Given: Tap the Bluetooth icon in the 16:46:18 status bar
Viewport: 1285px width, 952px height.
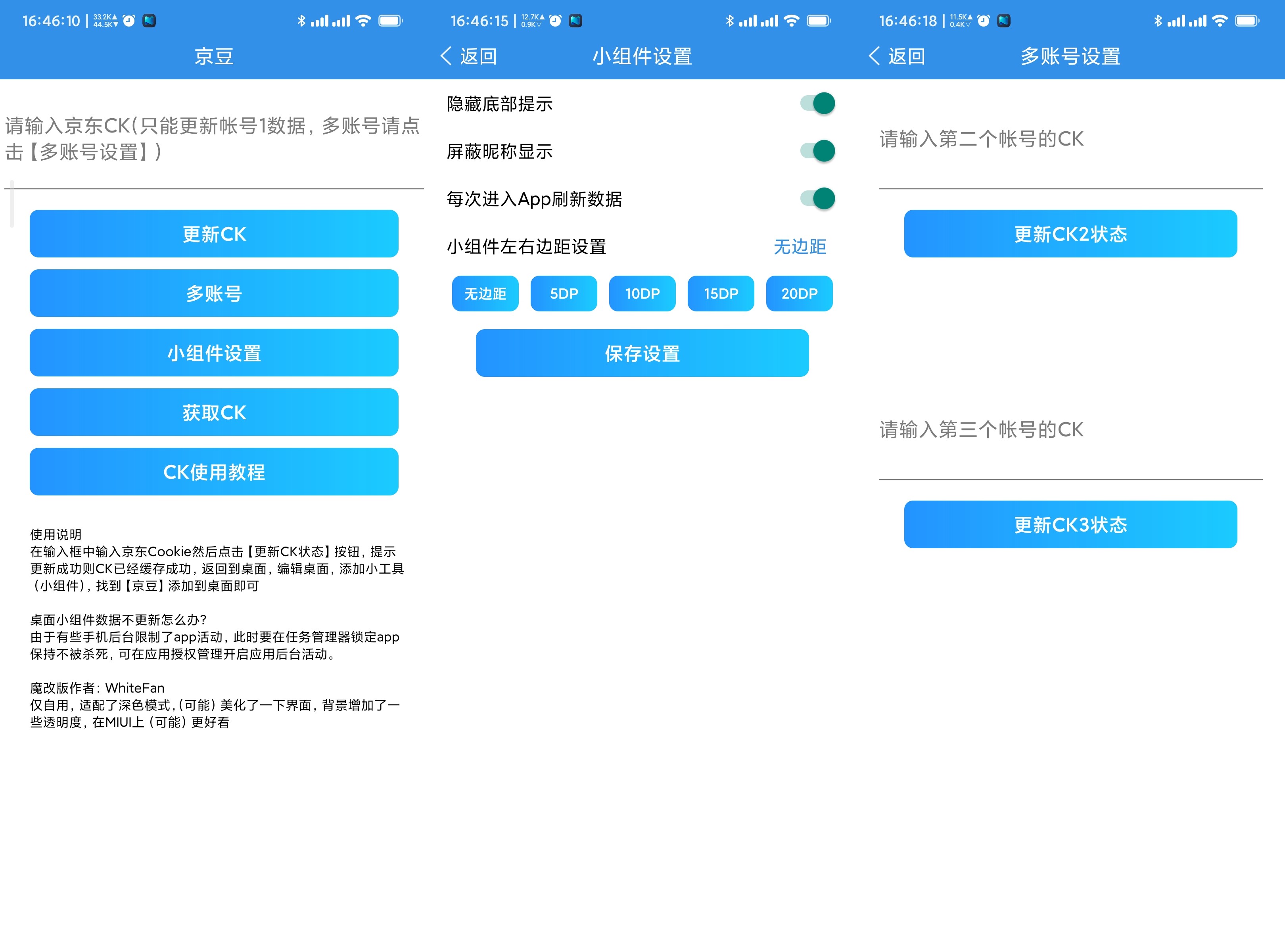Looking at the screenshot, I should [x=1158, y=21].
